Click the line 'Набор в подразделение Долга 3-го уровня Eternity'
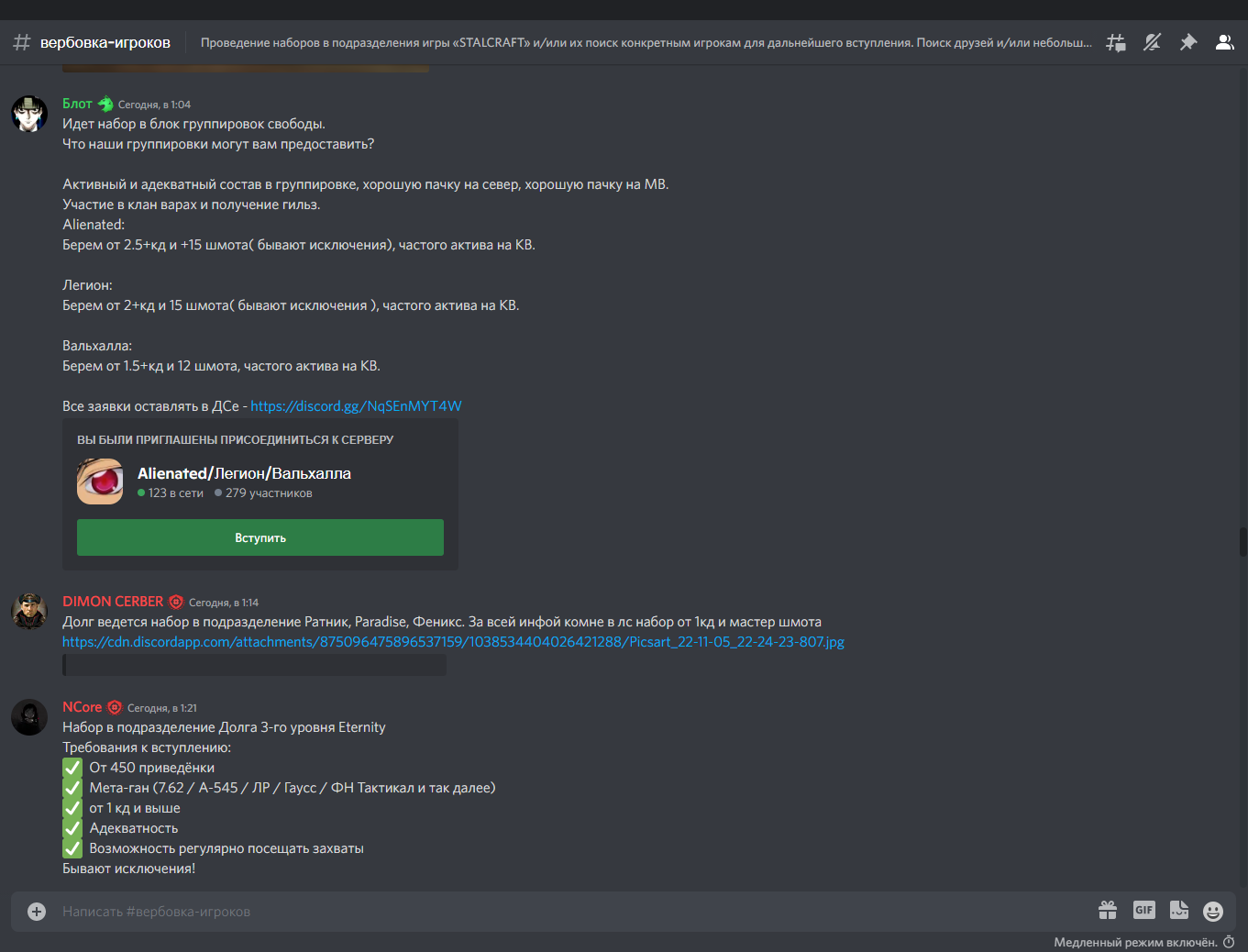Screen dimensions: 1248x952 [x=224, y=727]
